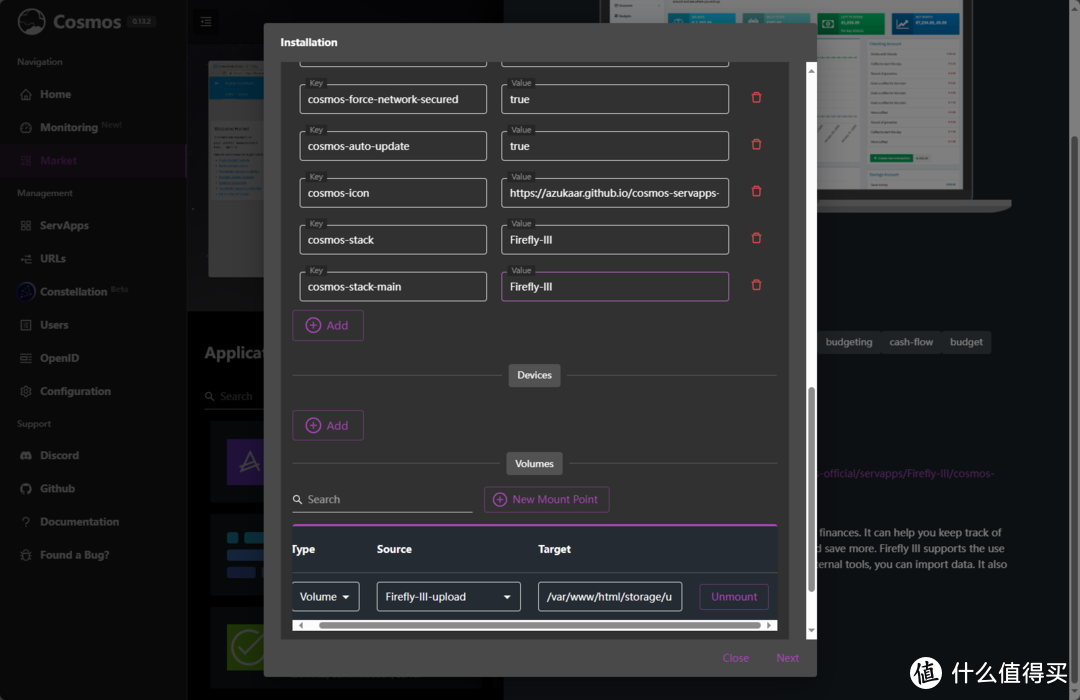Edit the cosmos-icon URL value field
1080x700 pixels.
(x=615, y=193)
